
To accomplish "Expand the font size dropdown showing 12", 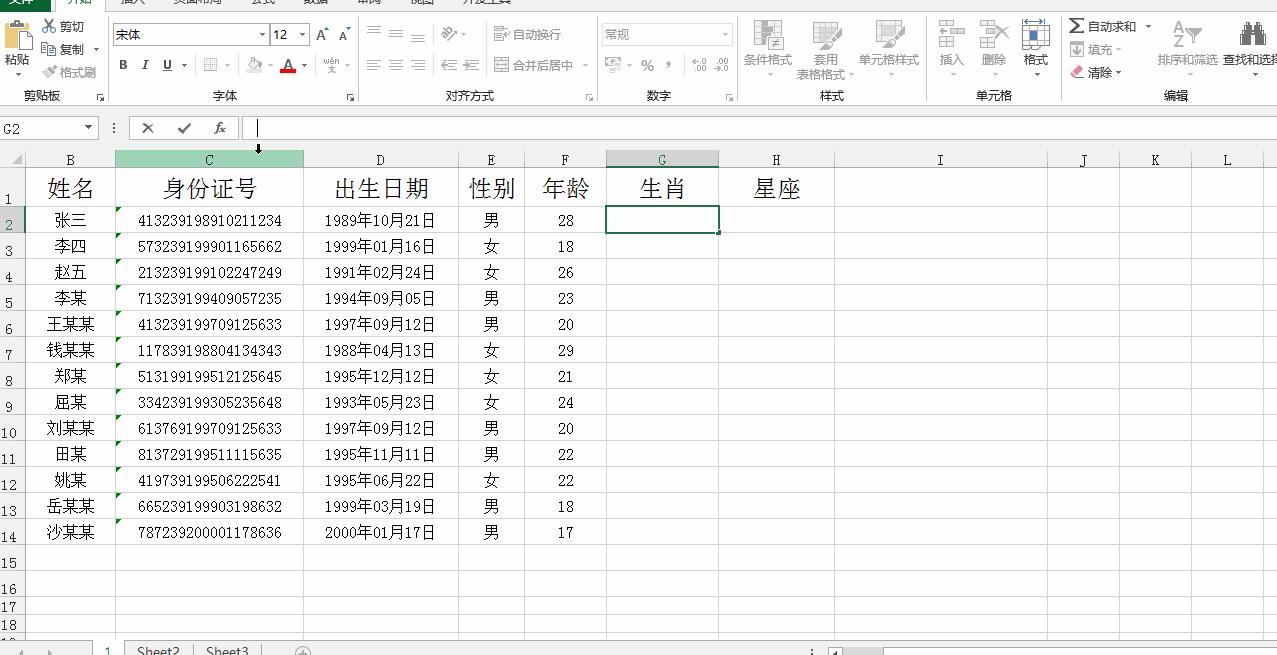I will pyautogui.click(x=302, y=35).
